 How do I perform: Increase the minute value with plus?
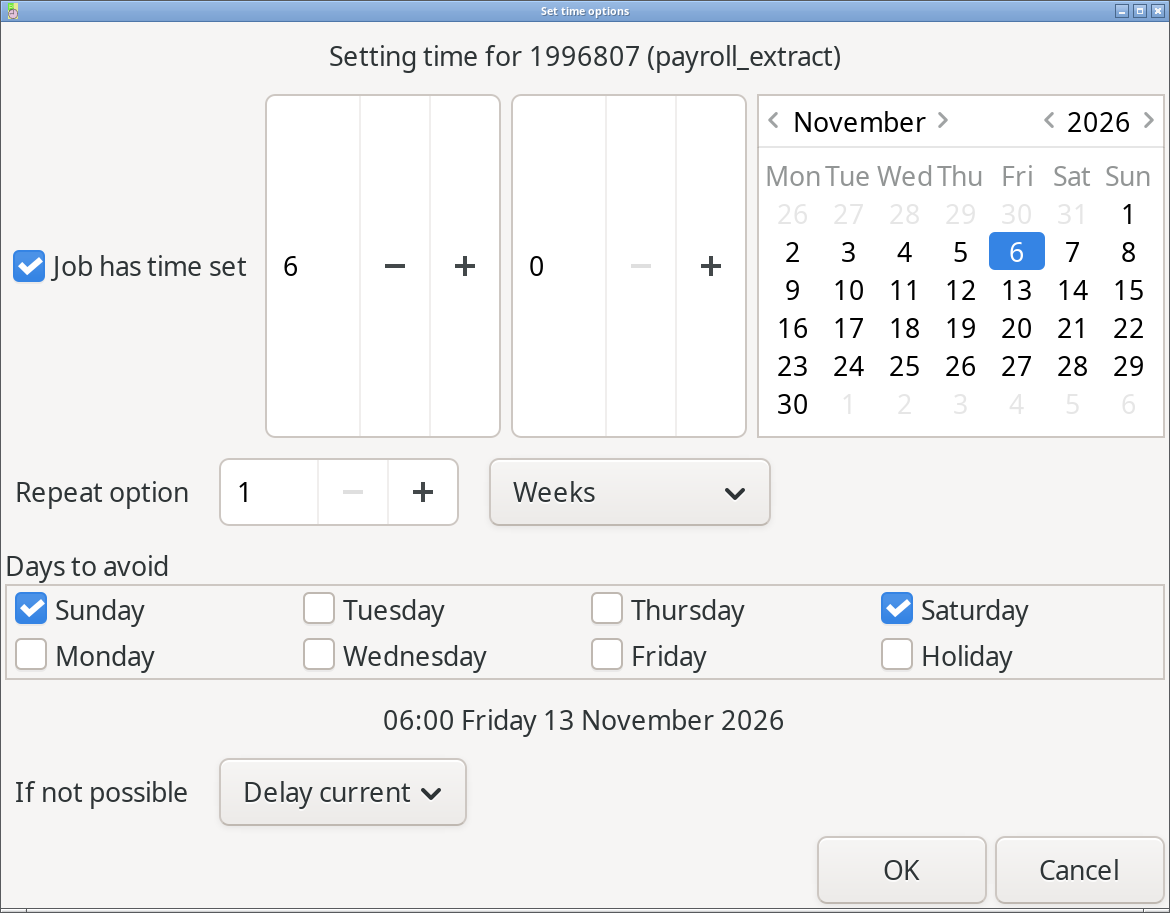[711, 266]
